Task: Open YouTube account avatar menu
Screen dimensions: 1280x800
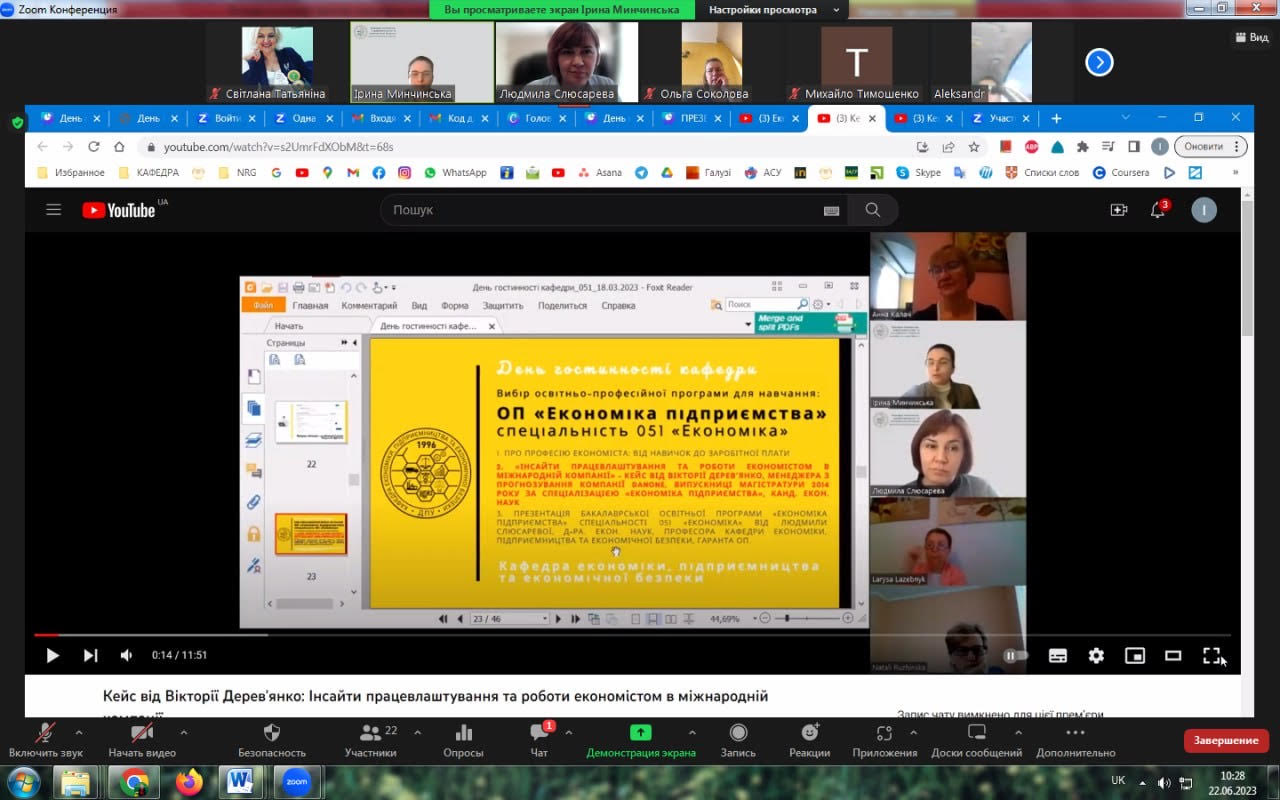Action: tap(1204, 210)
